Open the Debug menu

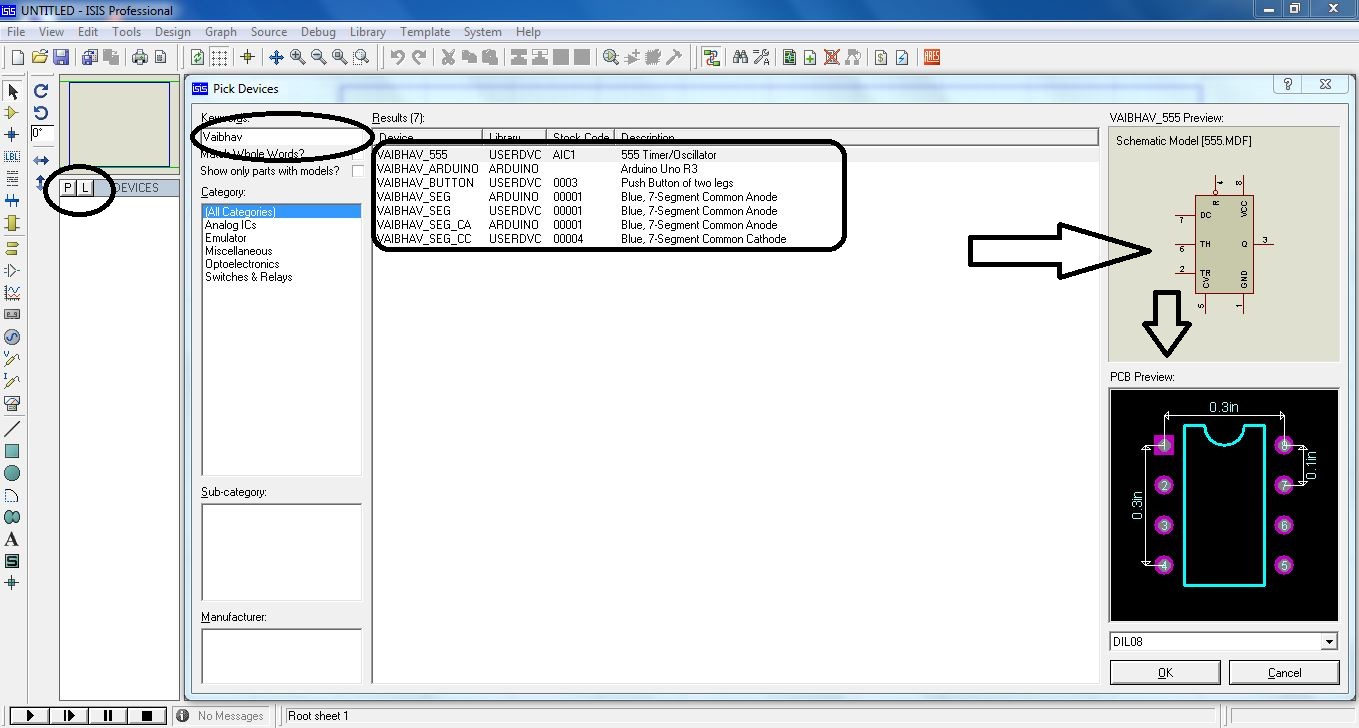click(318, 32)
